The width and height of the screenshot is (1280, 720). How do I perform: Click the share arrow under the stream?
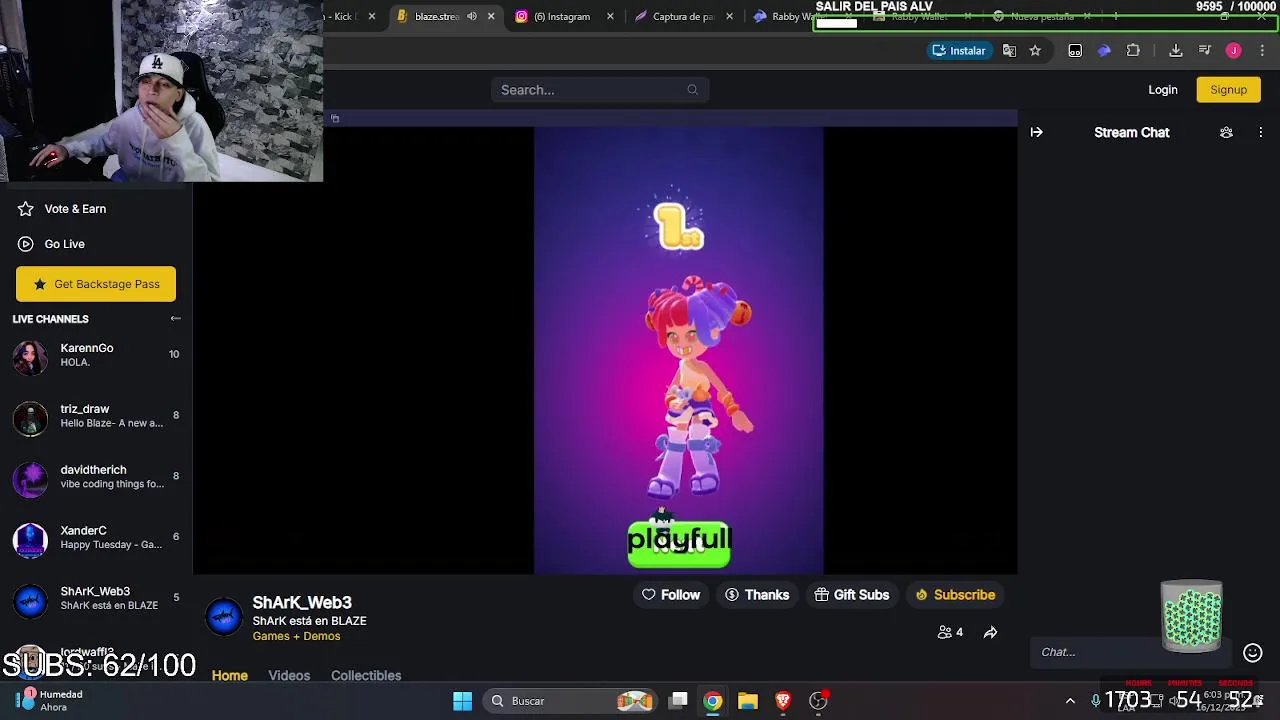coord(990,632)
